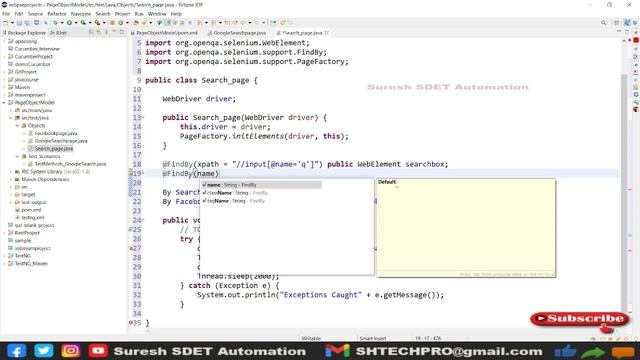Click the Instagram icon in the bottom banner

point(71,351)
